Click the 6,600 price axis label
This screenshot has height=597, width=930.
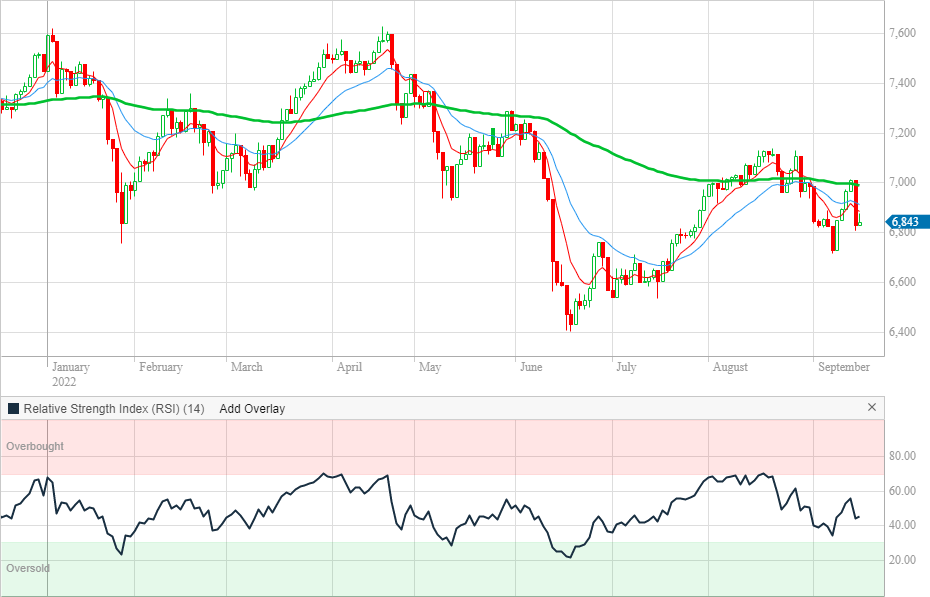(903, 282)
